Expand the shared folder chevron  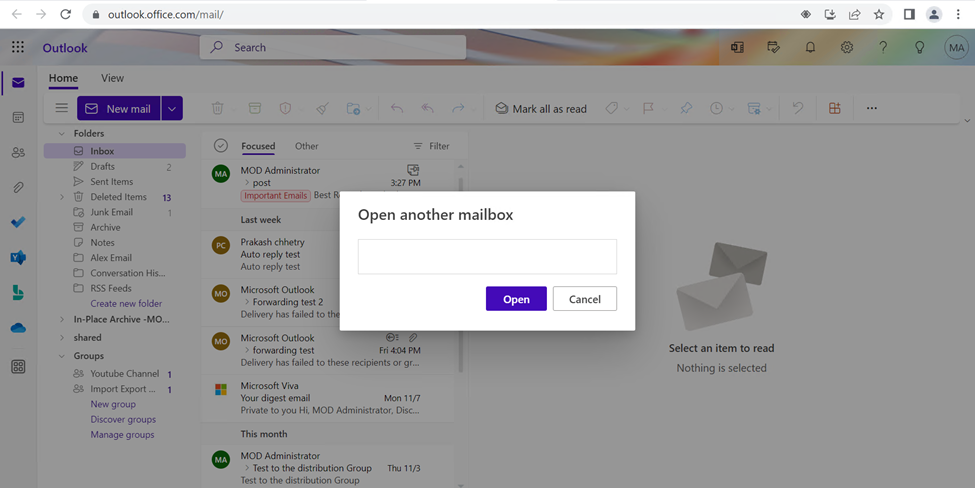tap(62, 338)
